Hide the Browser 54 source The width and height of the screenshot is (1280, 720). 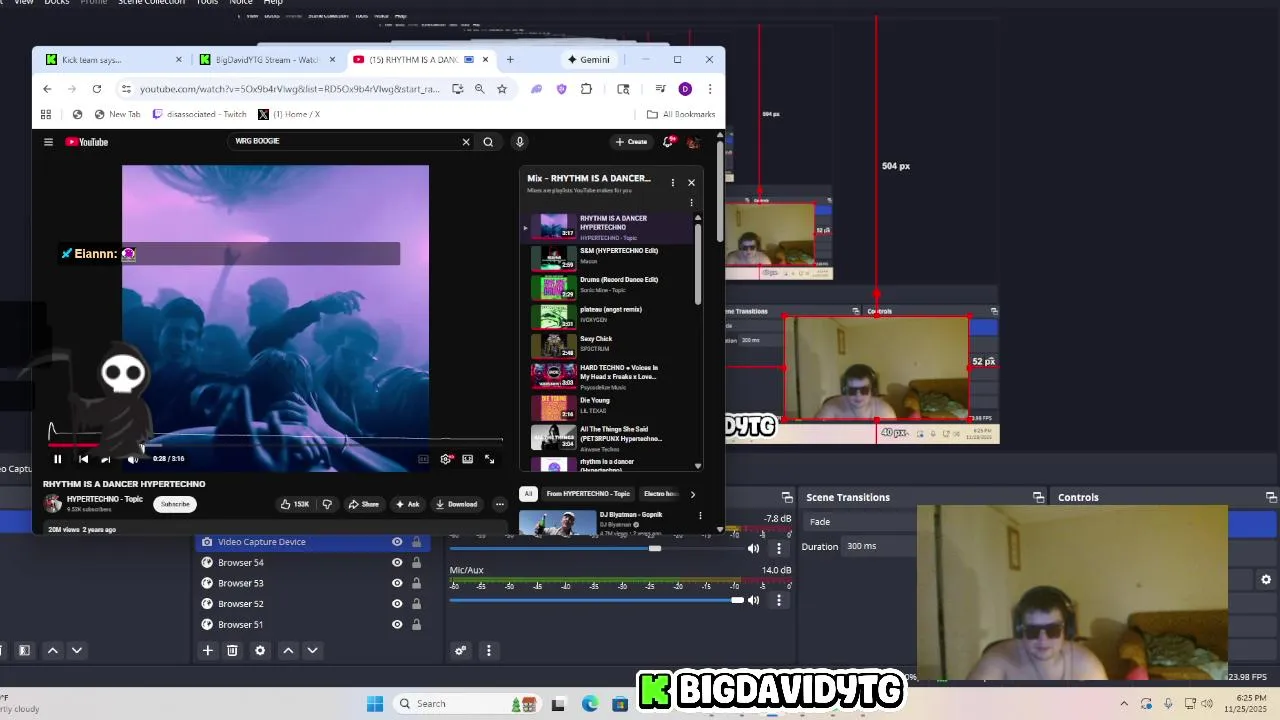pyautogui.click(x=397, y=563)
